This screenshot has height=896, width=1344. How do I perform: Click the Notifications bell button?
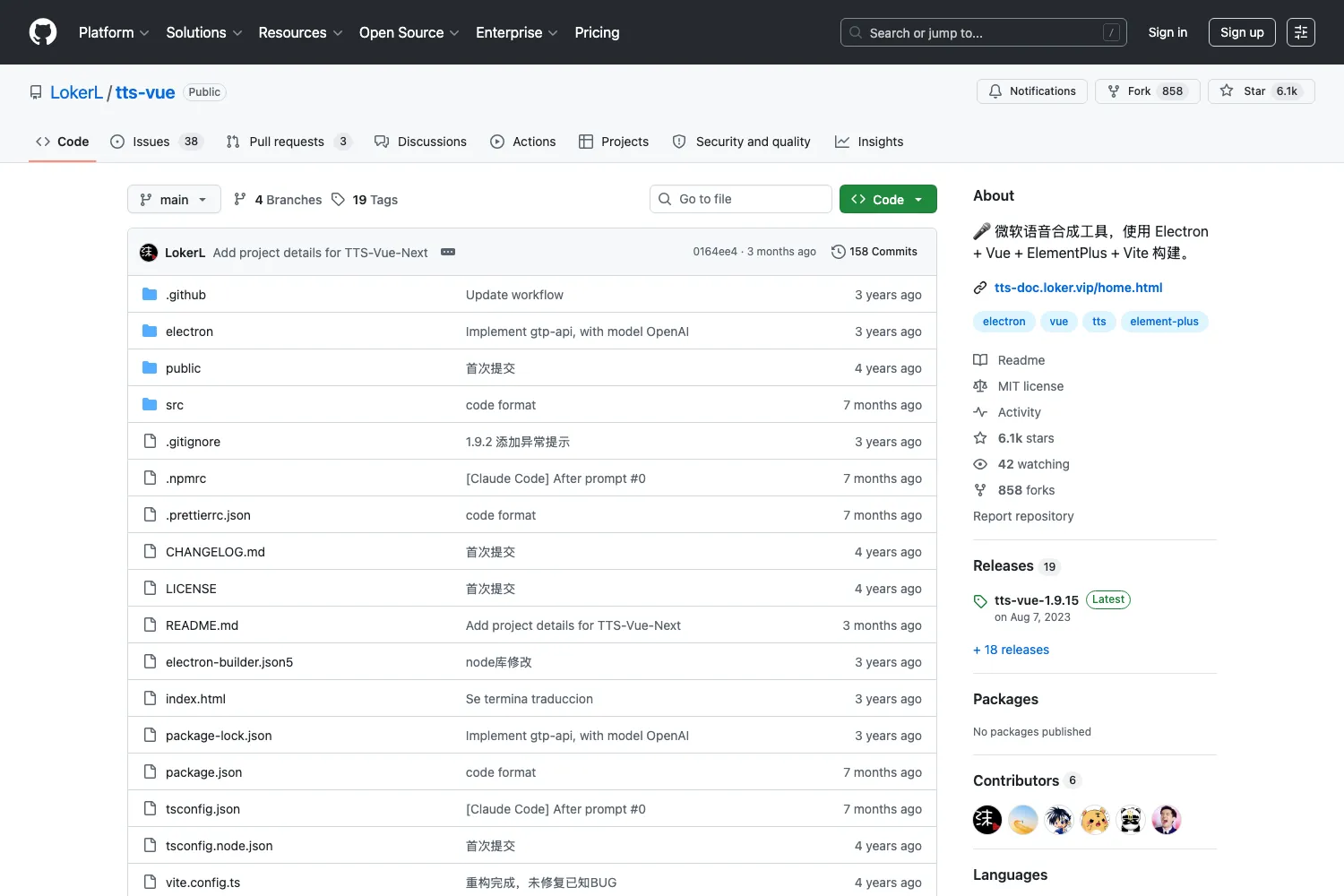(1032, 91)
